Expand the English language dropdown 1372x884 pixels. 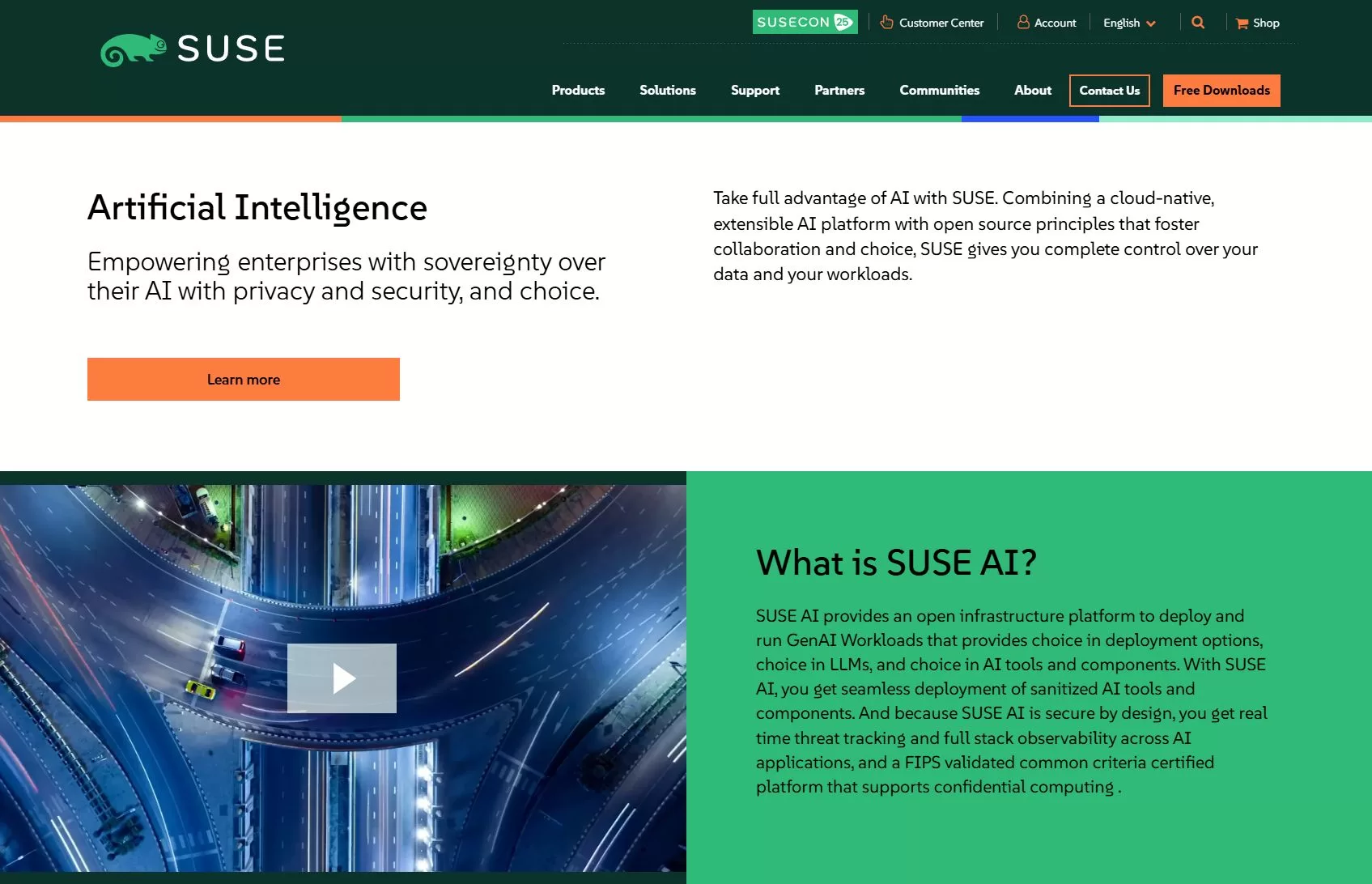point(1129,23)
